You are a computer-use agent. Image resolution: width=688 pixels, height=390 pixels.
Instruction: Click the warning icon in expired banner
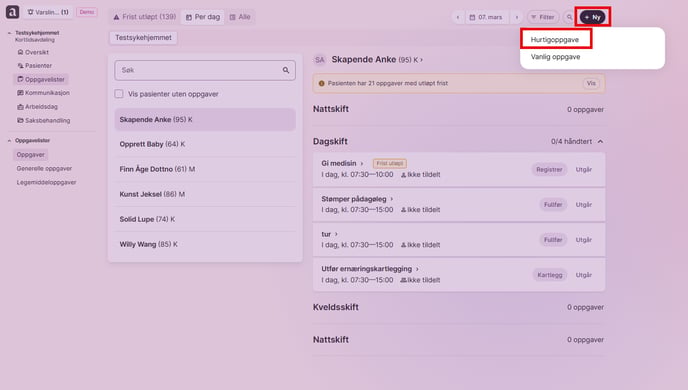point(322,83)
